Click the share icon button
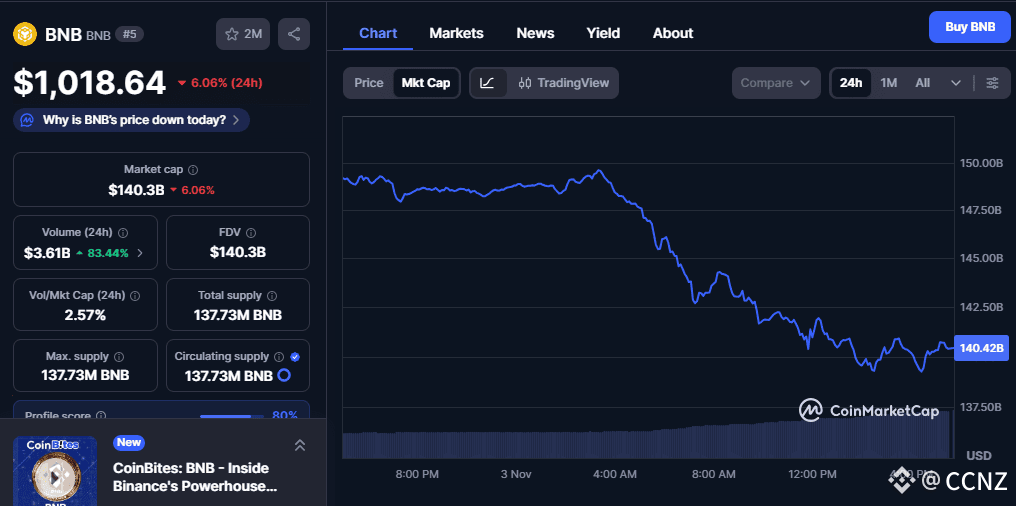Image resolution: width=1016 pixels, height=506 pixels. pos(294,34)
